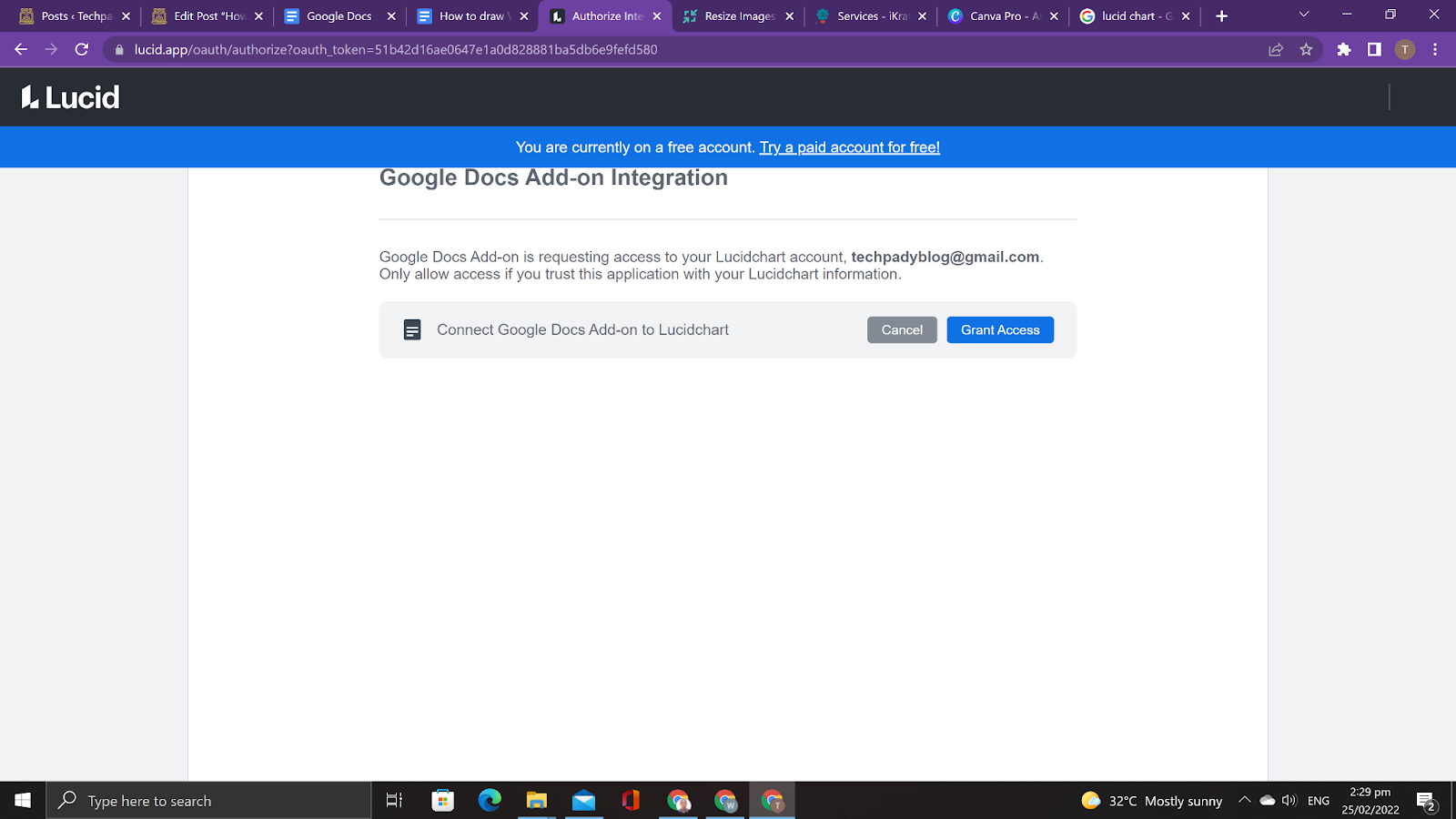
Task: Open the clock and calendar flyout
Action: point(1370,801)
